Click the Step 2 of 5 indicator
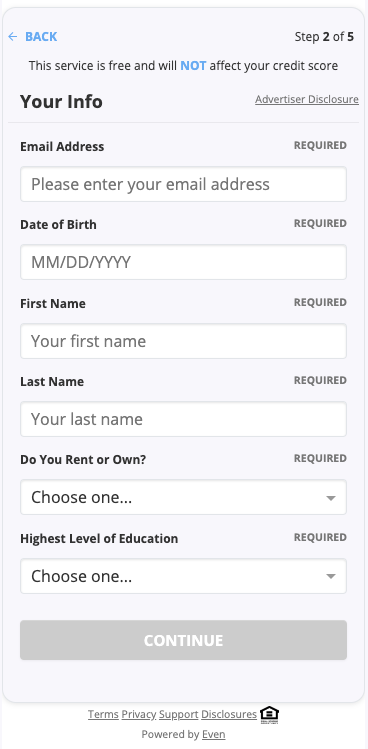Viewport: 368px width, 749px height. click(x=325, y=37)
